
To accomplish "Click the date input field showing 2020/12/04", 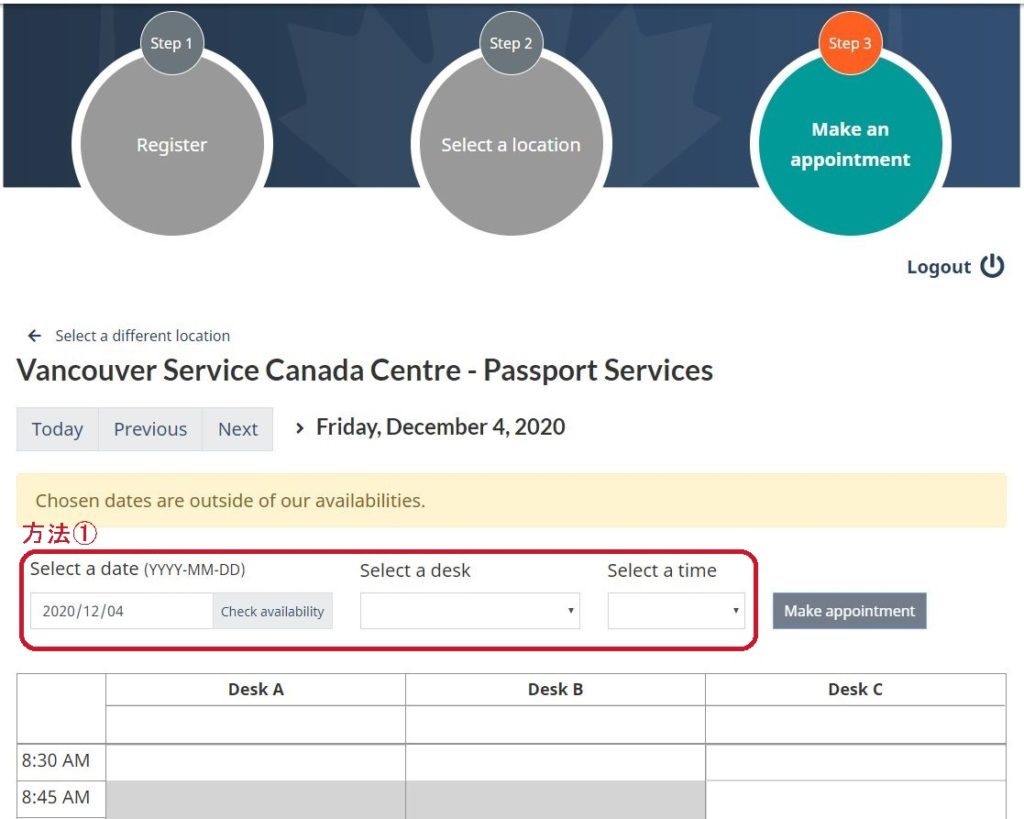I will pyautogui.click(x=121, y=611).
